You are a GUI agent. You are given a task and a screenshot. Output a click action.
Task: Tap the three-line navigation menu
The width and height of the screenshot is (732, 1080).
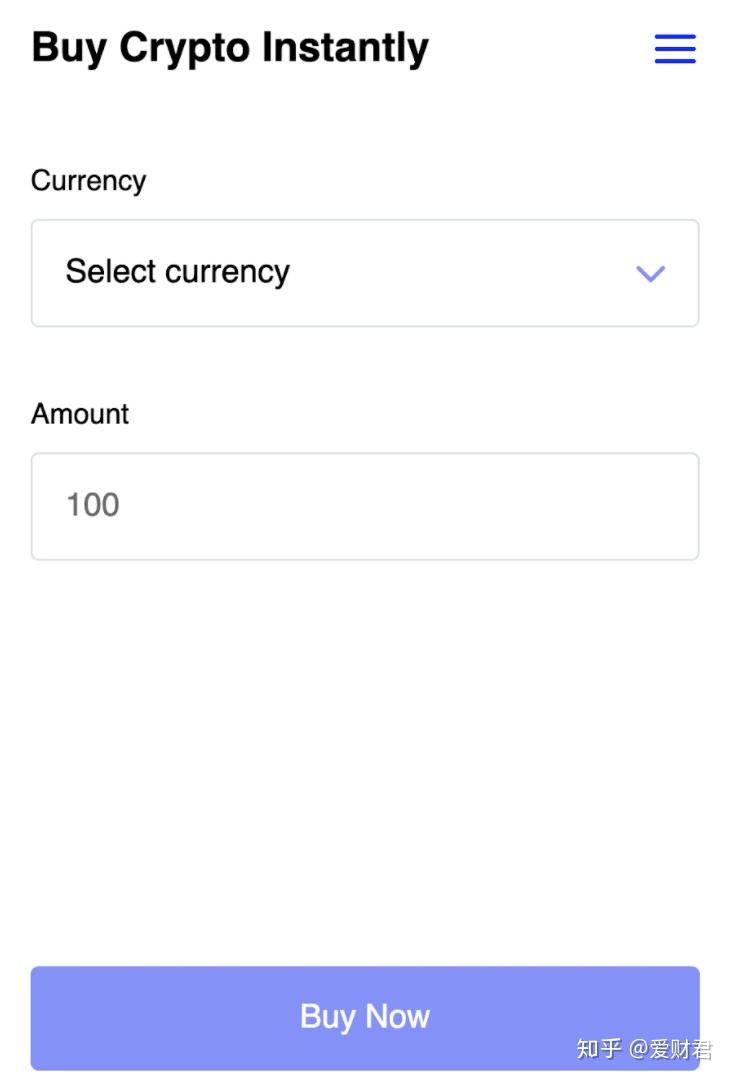[675, 48]
